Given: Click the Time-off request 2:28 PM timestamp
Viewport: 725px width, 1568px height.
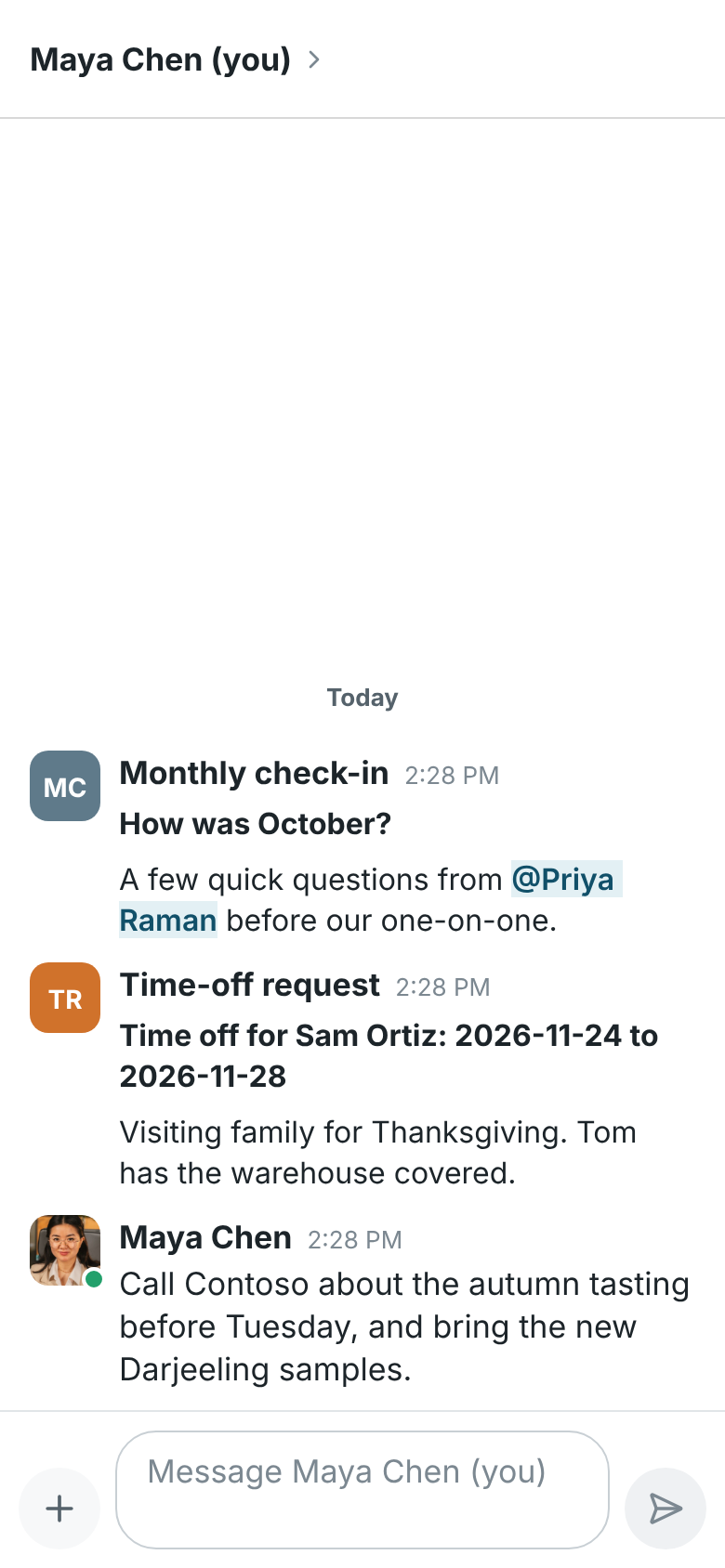Looking at the screenshot, I should [x=443, y=987].
